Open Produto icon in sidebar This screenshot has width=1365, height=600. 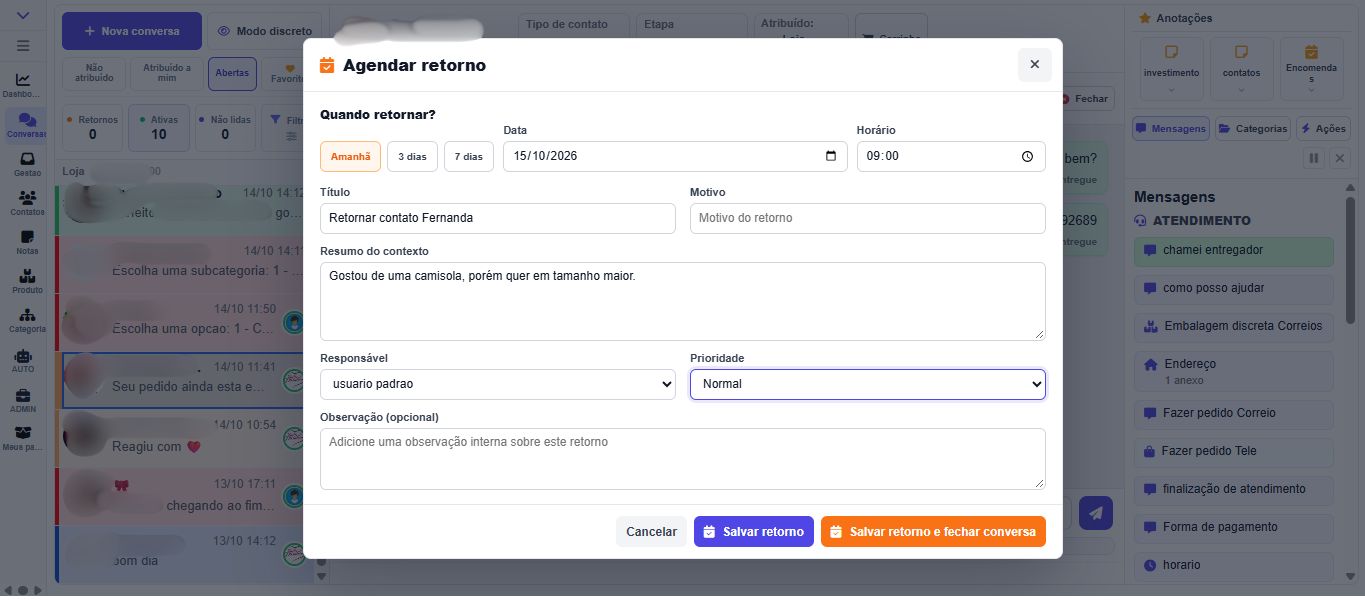(x=27, y=282)
